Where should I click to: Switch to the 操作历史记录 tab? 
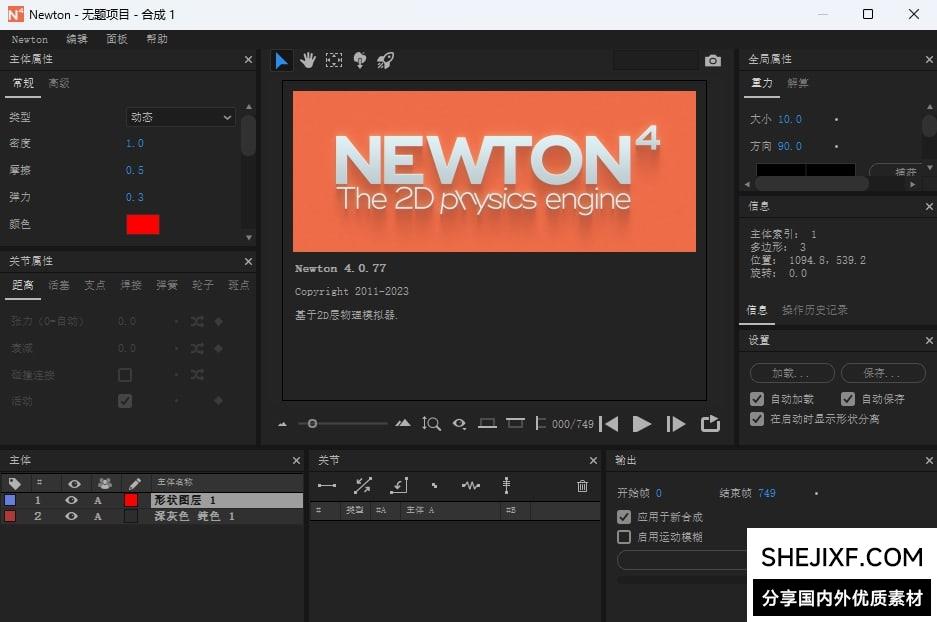814,310
